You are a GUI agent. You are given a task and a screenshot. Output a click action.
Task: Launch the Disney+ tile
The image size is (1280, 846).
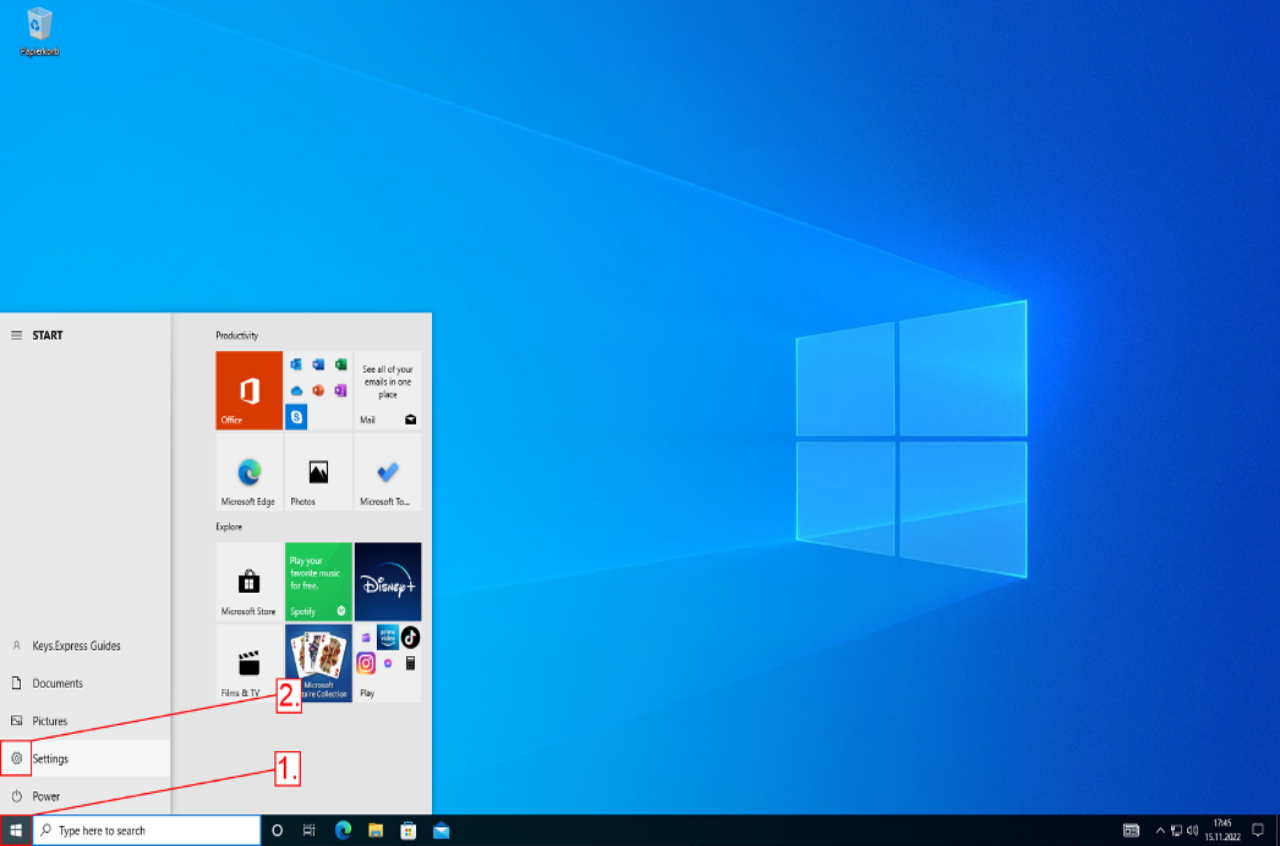tap(387, 582)
